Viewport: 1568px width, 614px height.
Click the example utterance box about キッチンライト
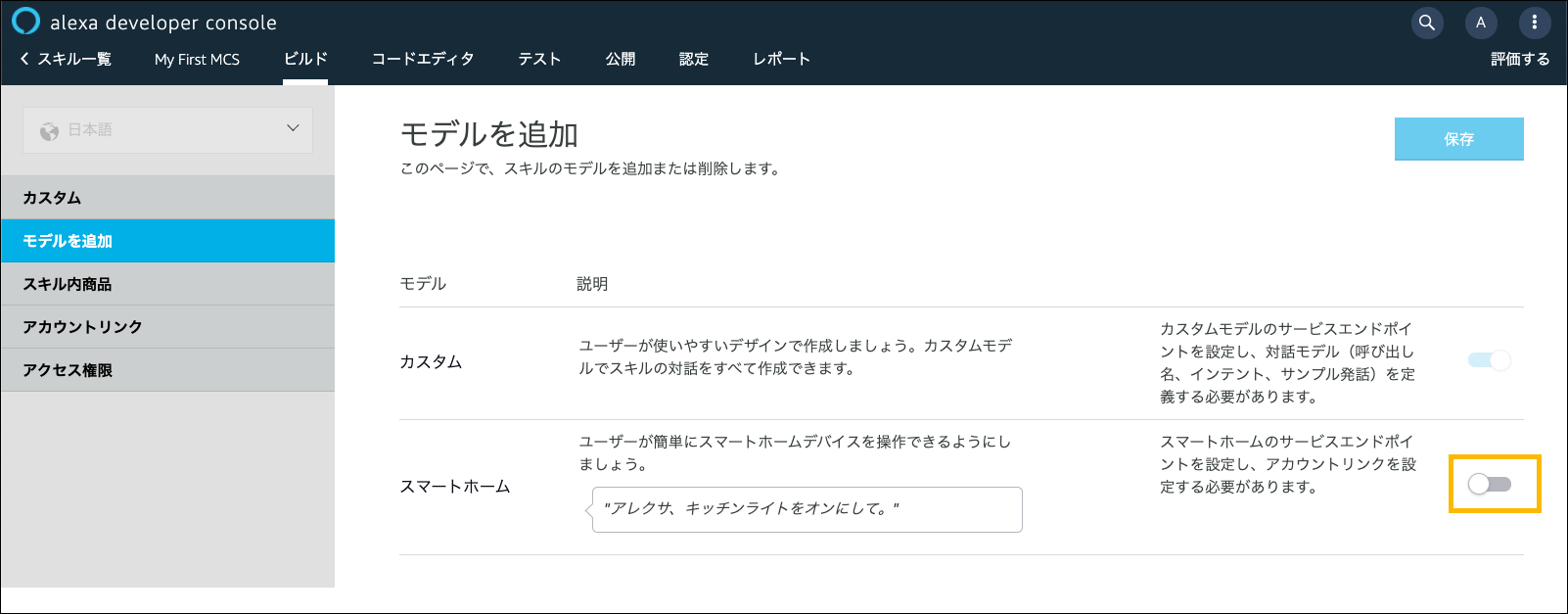807,509
